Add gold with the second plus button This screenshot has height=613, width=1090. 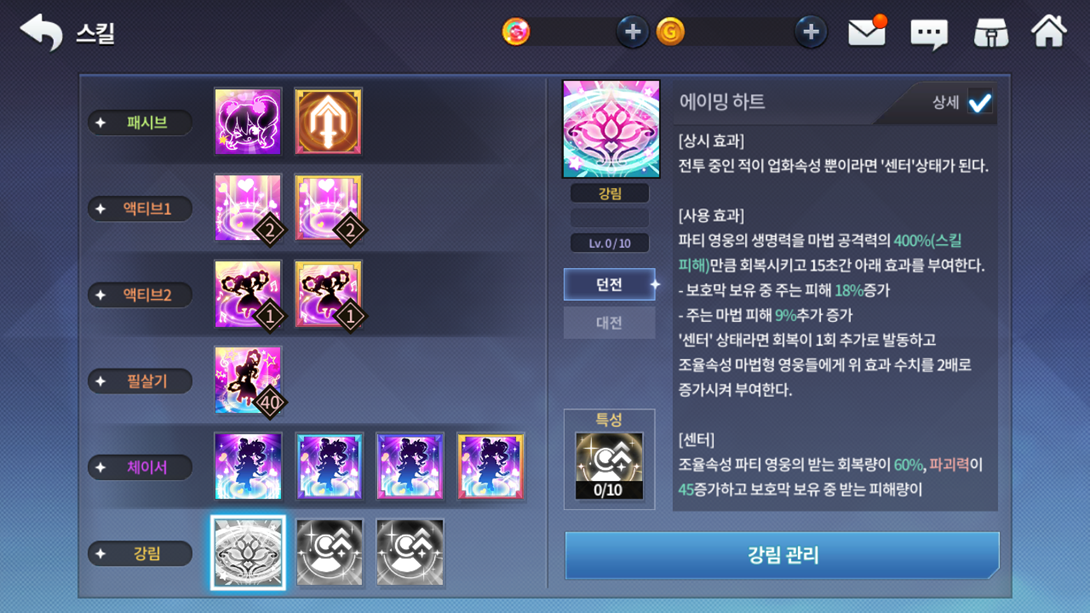(x=811, y=32)
